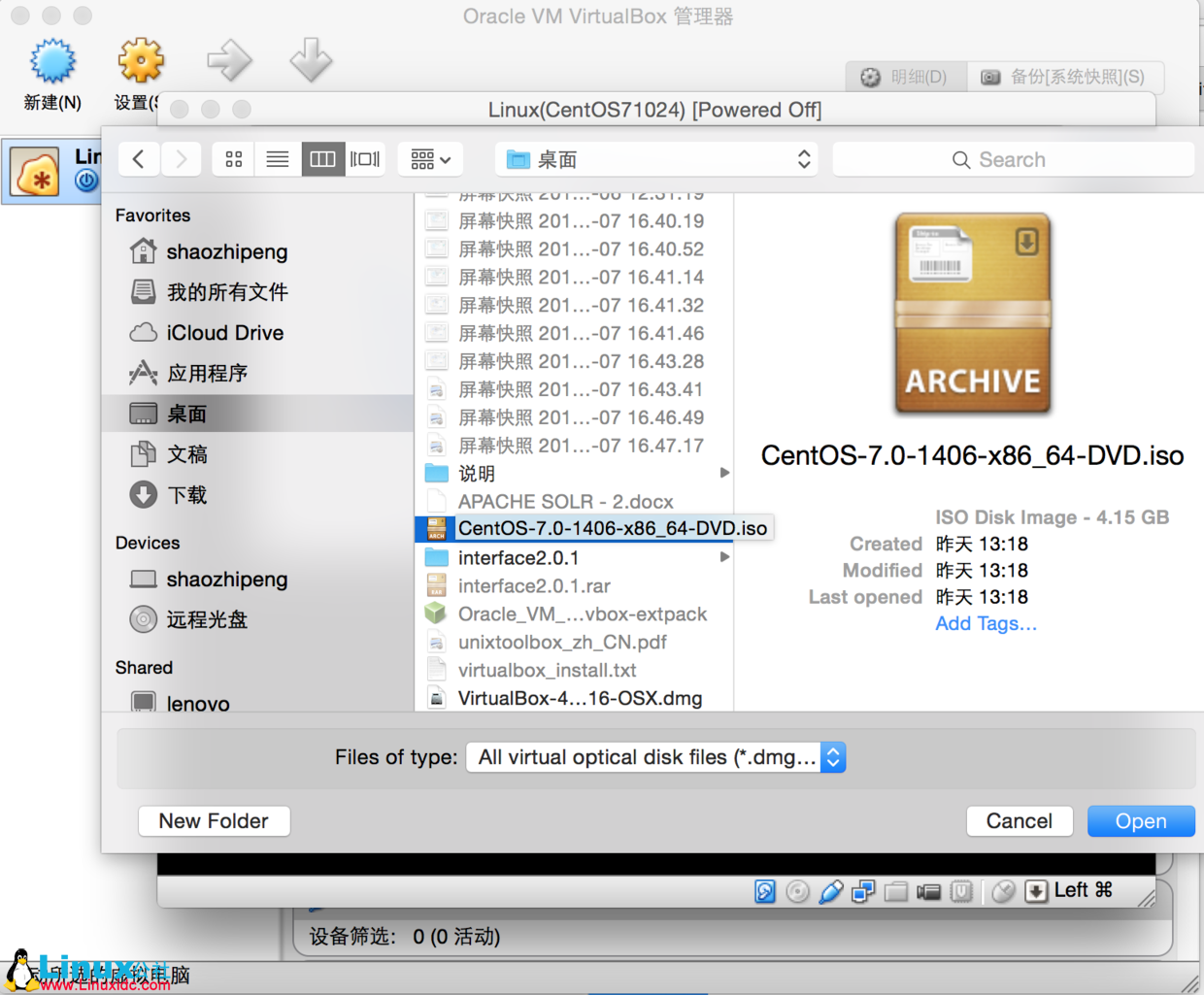
Task: Select 屏幕快照 file ending 16.41.14
Action: coord(574,278)
